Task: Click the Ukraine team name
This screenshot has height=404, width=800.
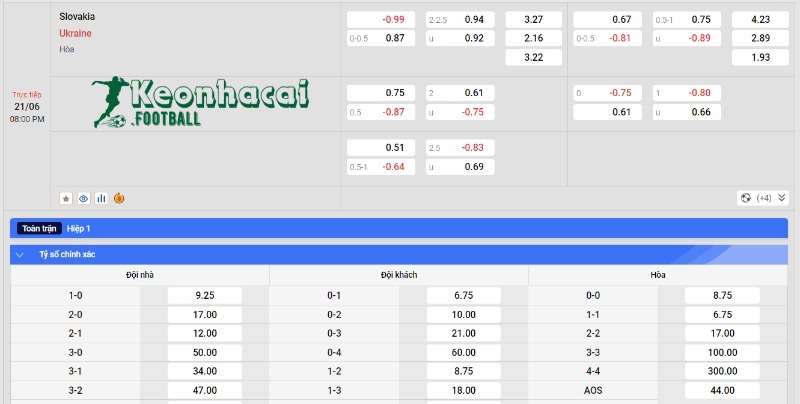Action: pyautogui.click(x=75, y=33)
